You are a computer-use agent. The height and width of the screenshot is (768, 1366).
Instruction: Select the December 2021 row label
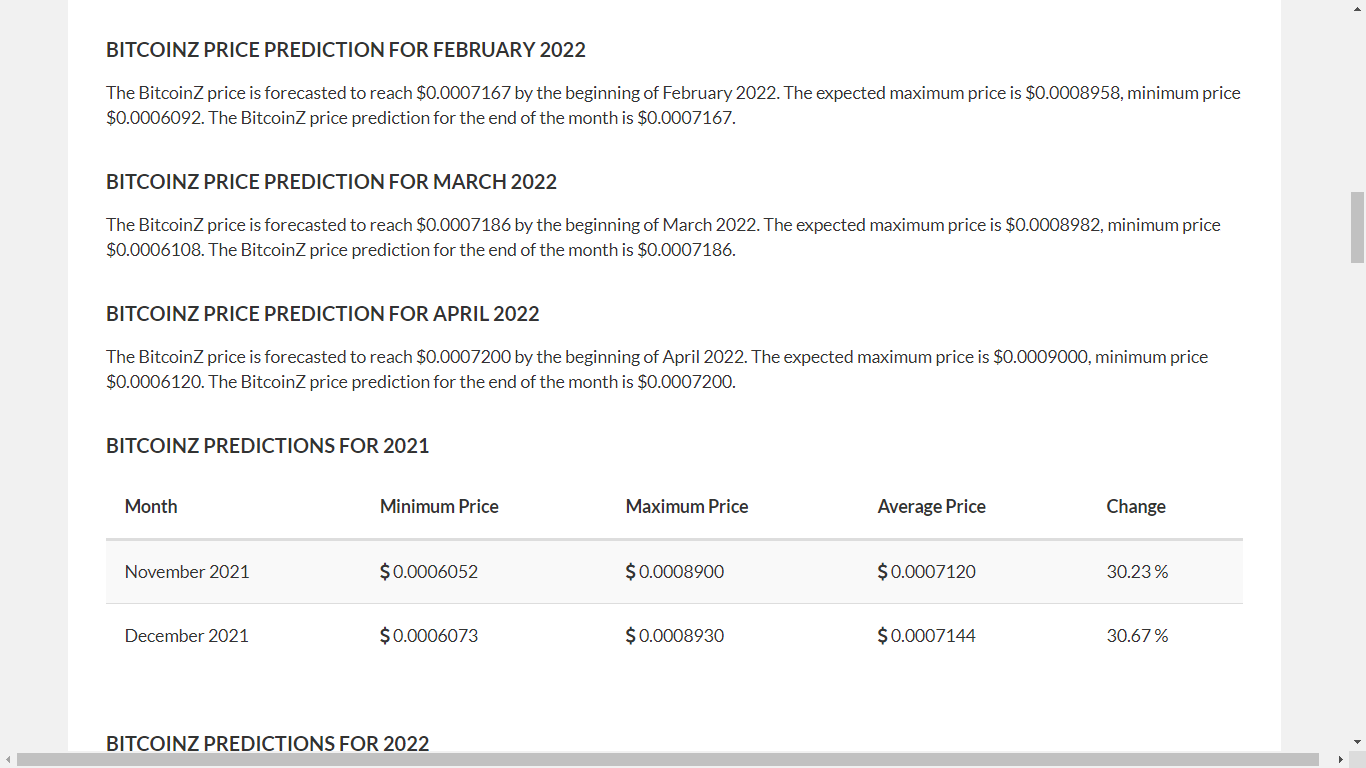tap(187, 636)
